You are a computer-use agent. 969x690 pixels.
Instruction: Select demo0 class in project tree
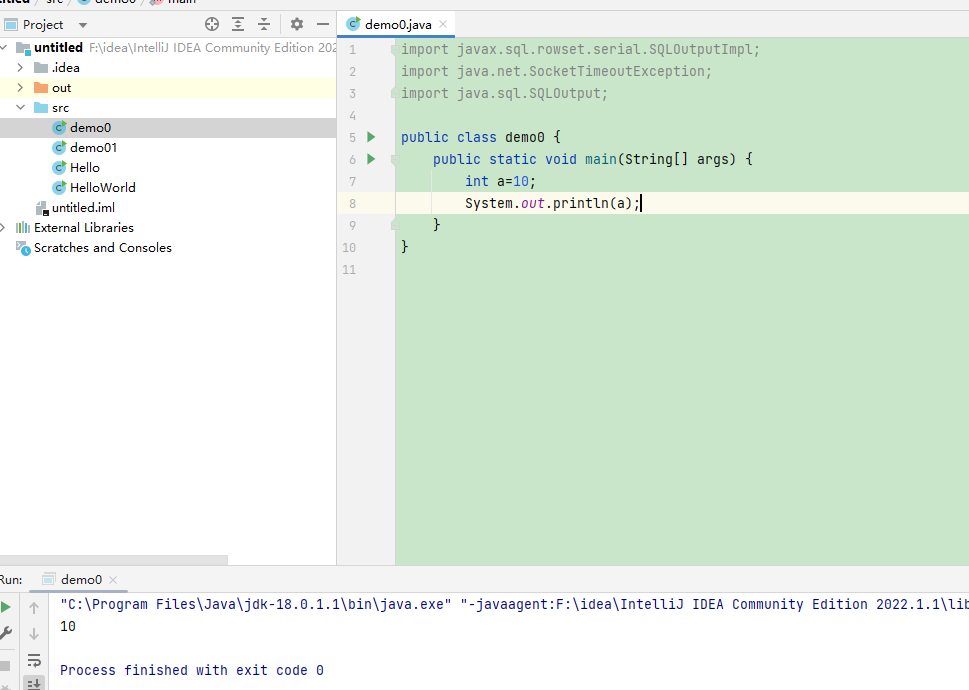pyautogui.click(x=90, y=128)
